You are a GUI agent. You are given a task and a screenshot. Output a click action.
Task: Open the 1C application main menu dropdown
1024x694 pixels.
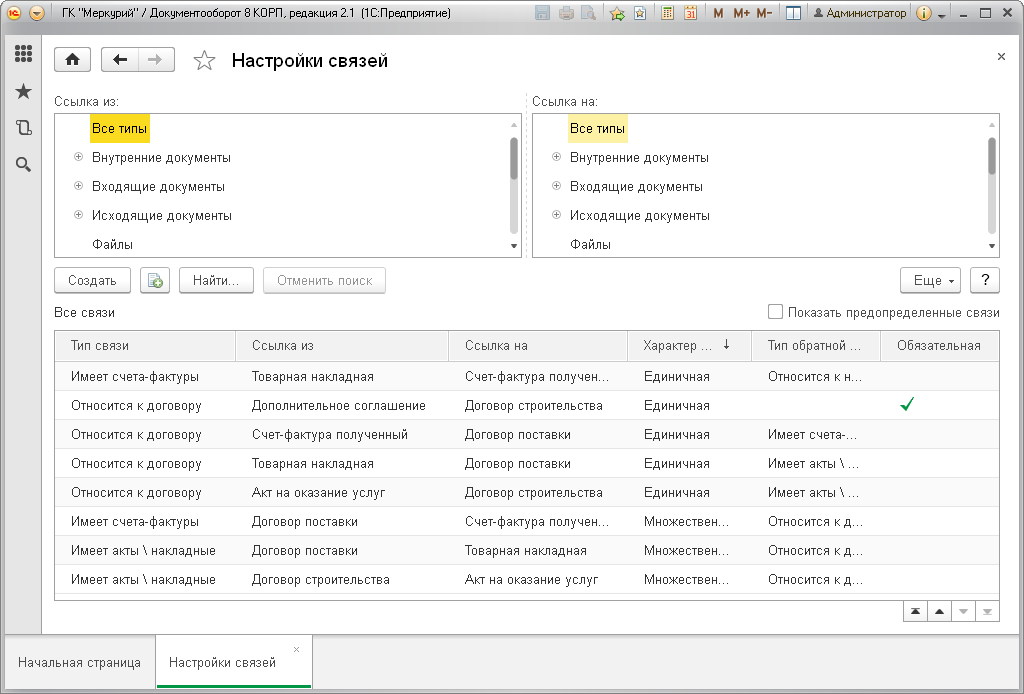[x=37, y=13]
